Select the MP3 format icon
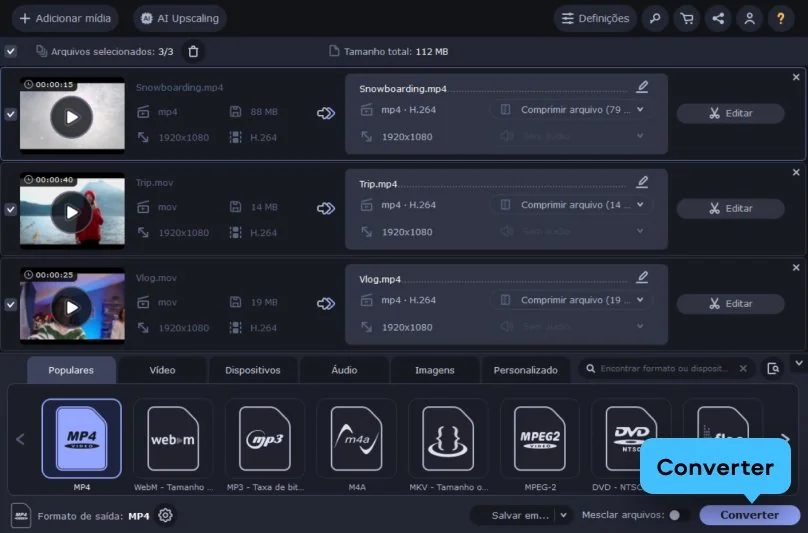Image resolution: width=808 pixels, height=533 pixels. point(264,438)
